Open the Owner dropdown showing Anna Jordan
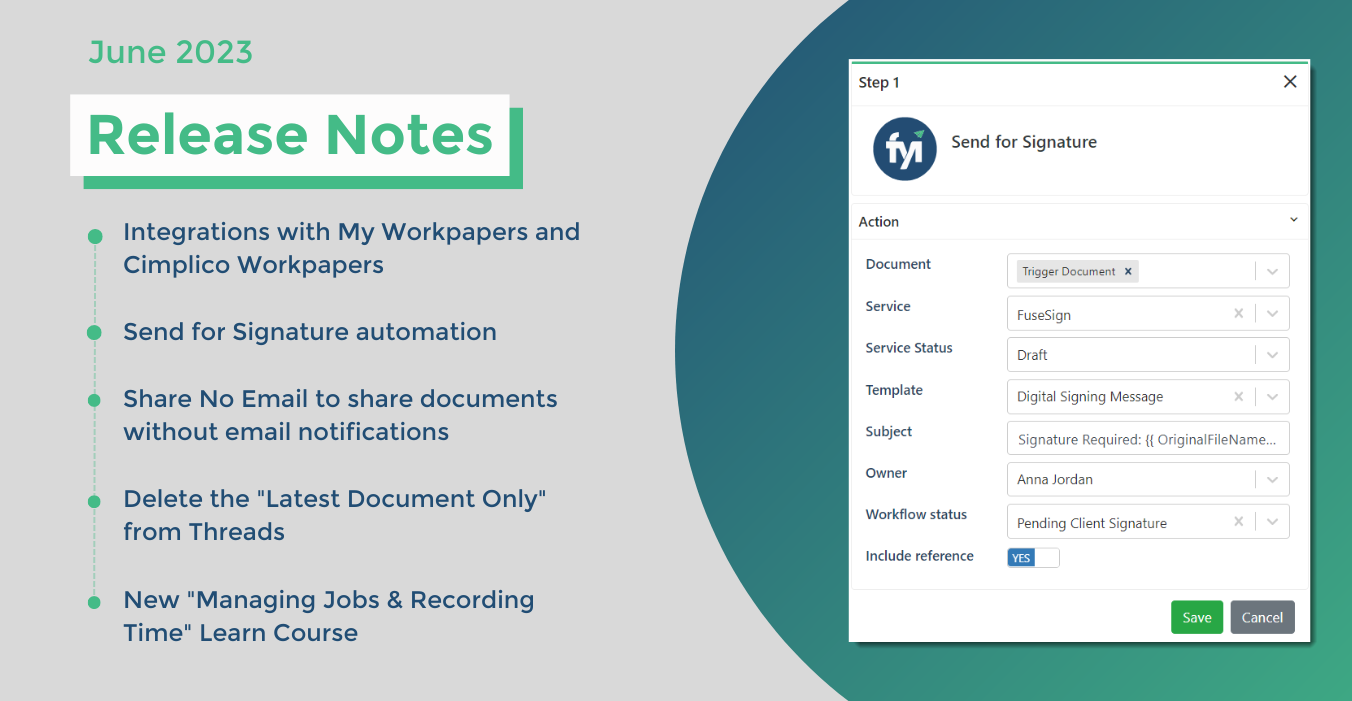Screen dimensions: 1352x701 [x=1274, y=479]
